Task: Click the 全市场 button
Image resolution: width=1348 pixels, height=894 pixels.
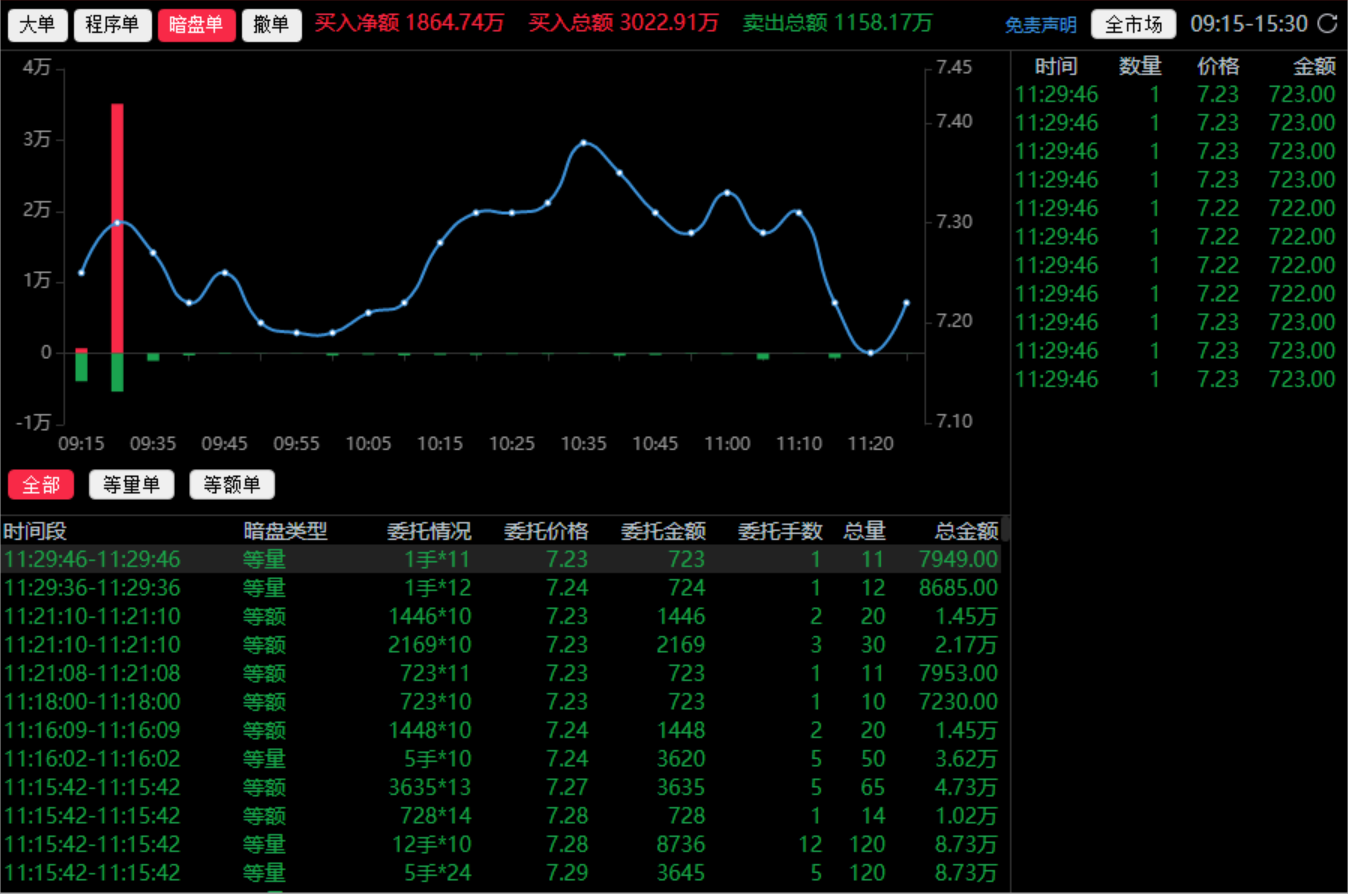Action: coord(1133,25)
